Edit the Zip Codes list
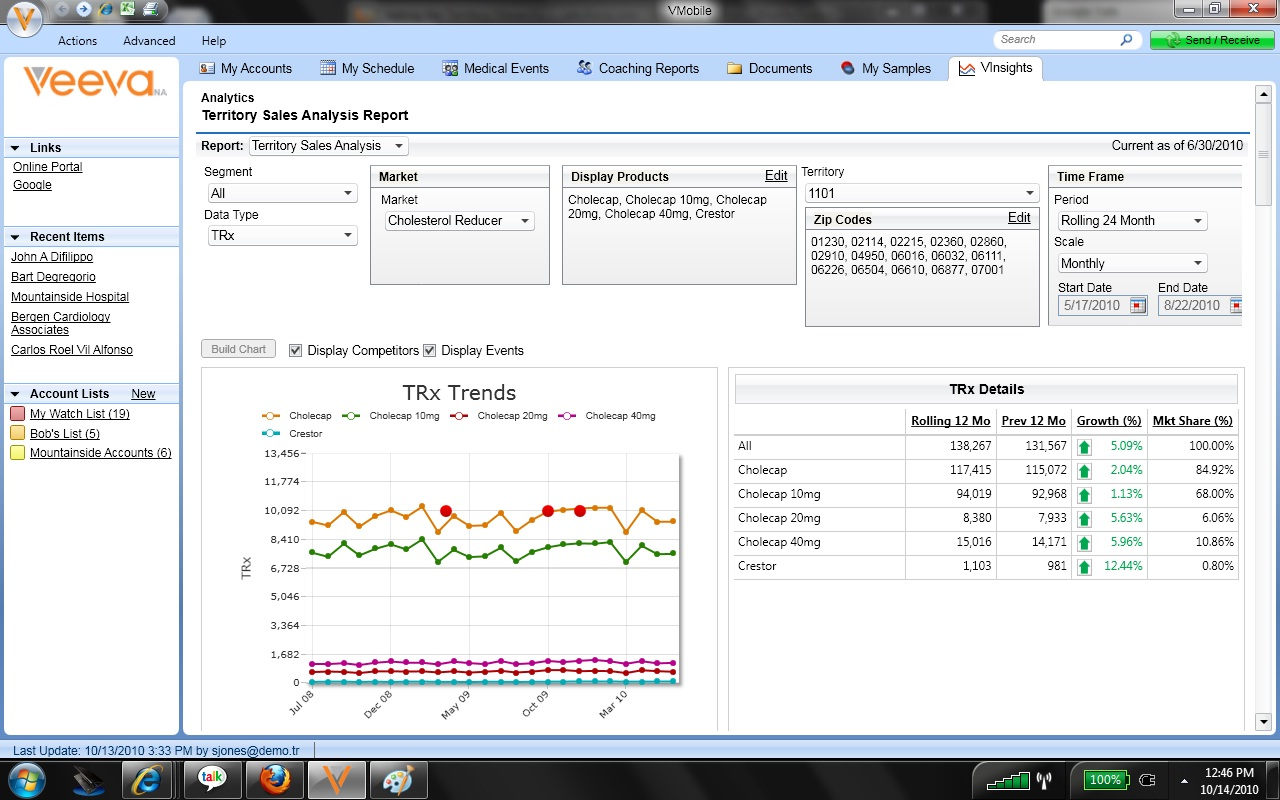The image size is (1280, 800). 1019,218
